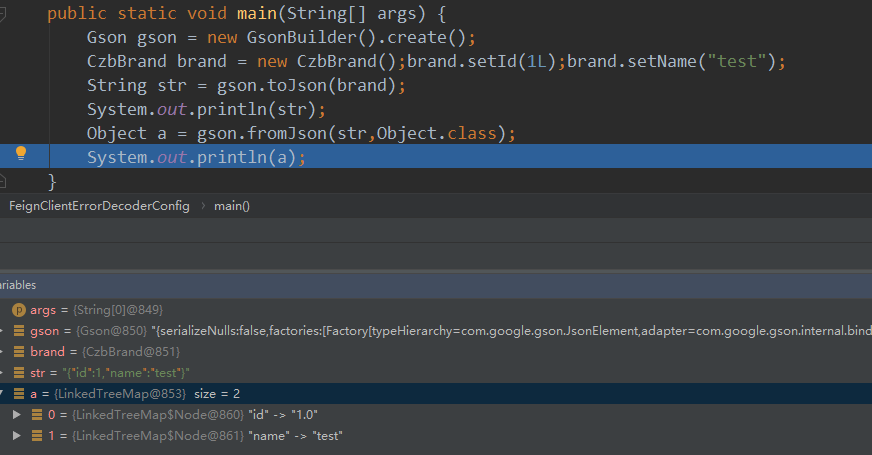
Task: Select the a = {LinkedTreeMap@853} row
Action: (x=436, y=394)
